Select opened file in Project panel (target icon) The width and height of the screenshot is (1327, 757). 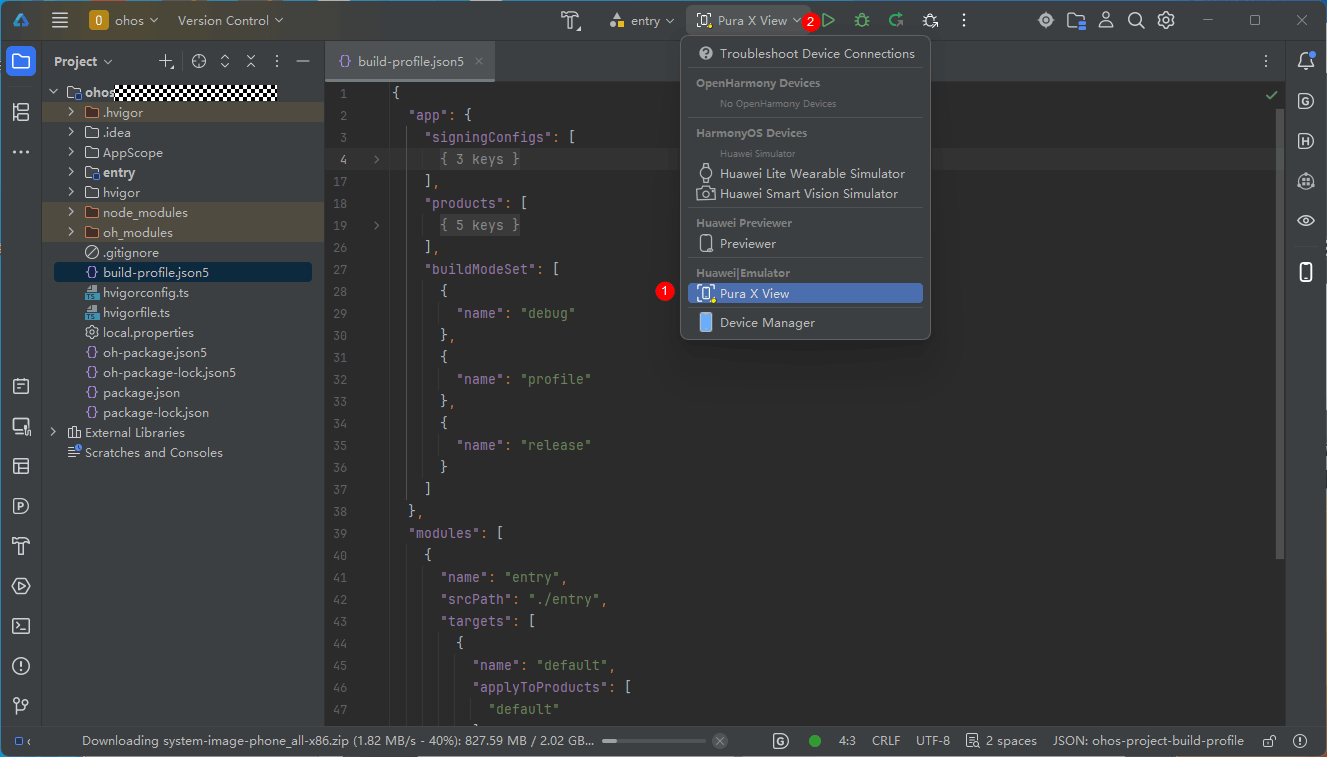coord(199,61)
